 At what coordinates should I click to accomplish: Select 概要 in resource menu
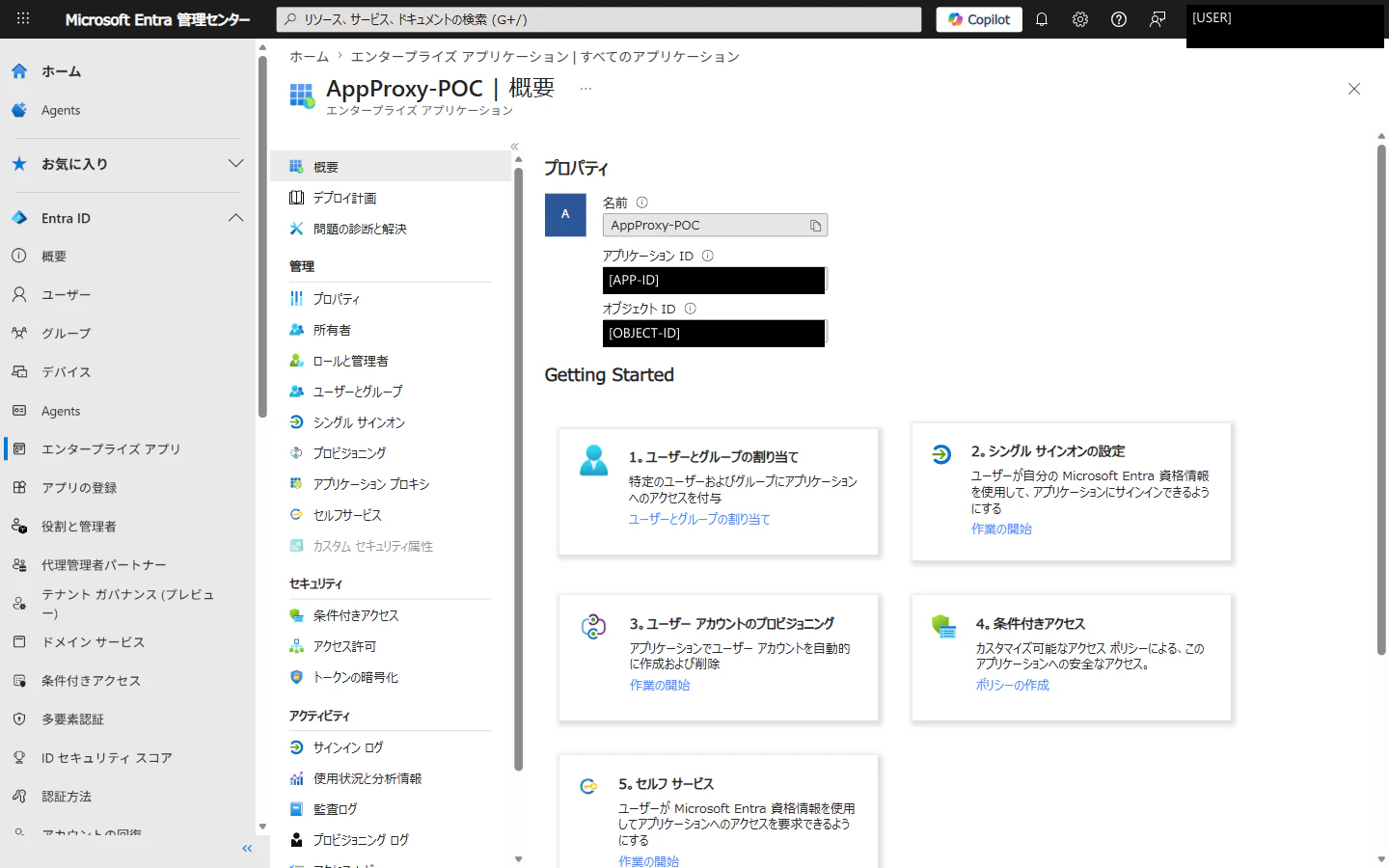coord(391,167)
